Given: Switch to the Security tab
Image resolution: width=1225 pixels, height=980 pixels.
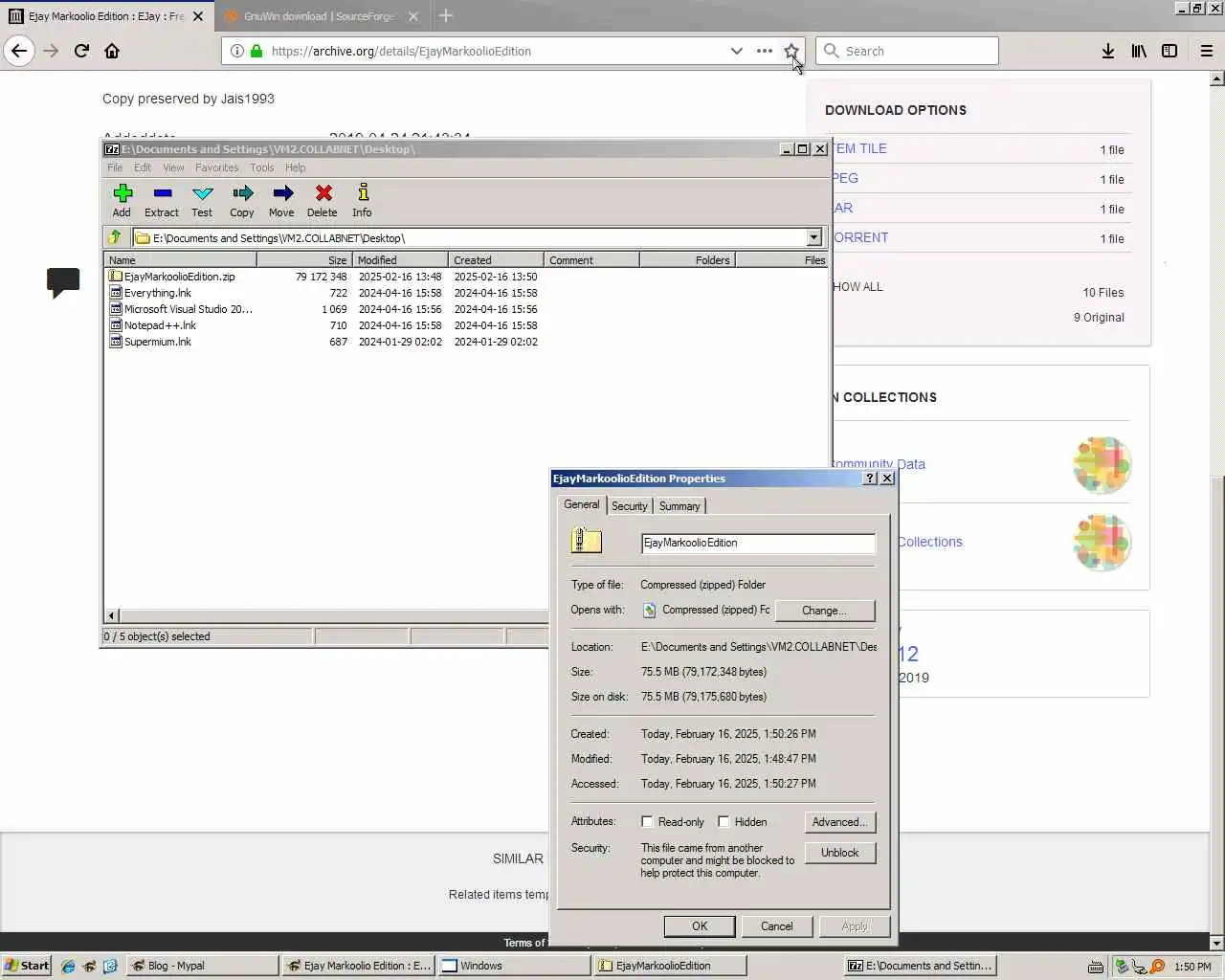Looking at the screenshot, I should (x=630, y=506).
